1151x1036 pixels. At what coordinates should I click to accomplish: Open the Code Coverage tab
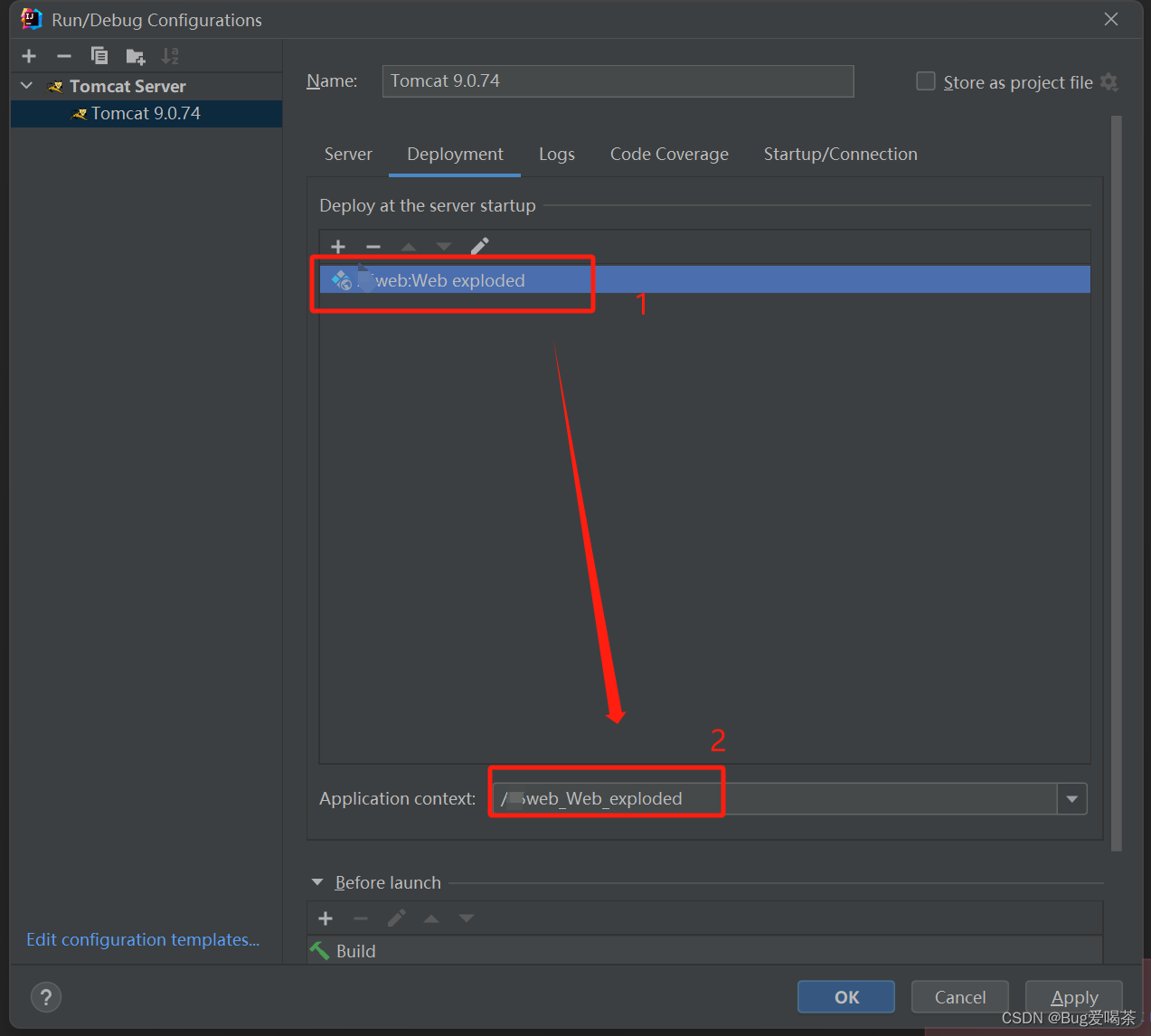point(669,154)
